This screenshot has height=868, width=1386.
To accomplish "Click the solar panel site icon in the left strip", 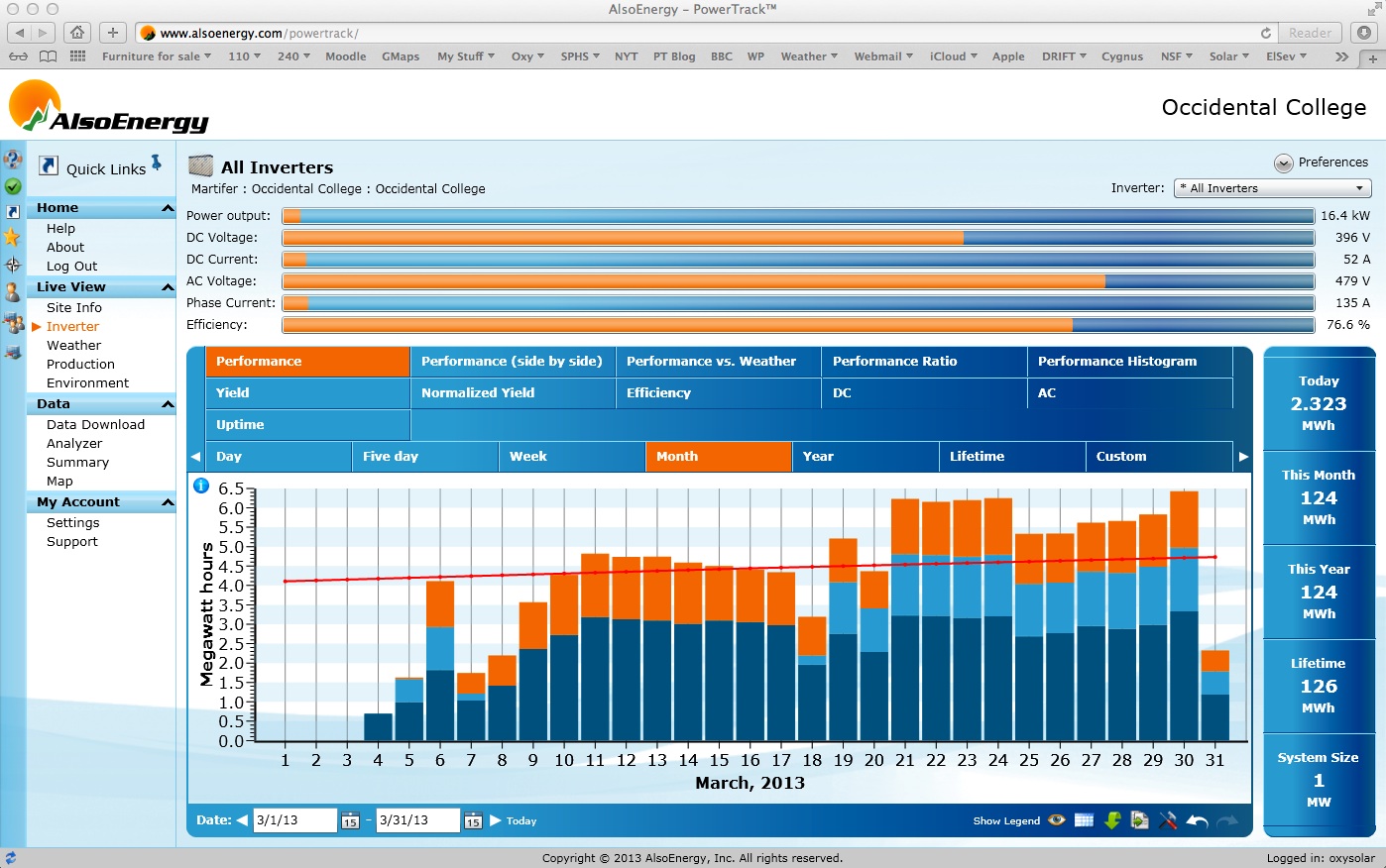I will click(13, 352).
